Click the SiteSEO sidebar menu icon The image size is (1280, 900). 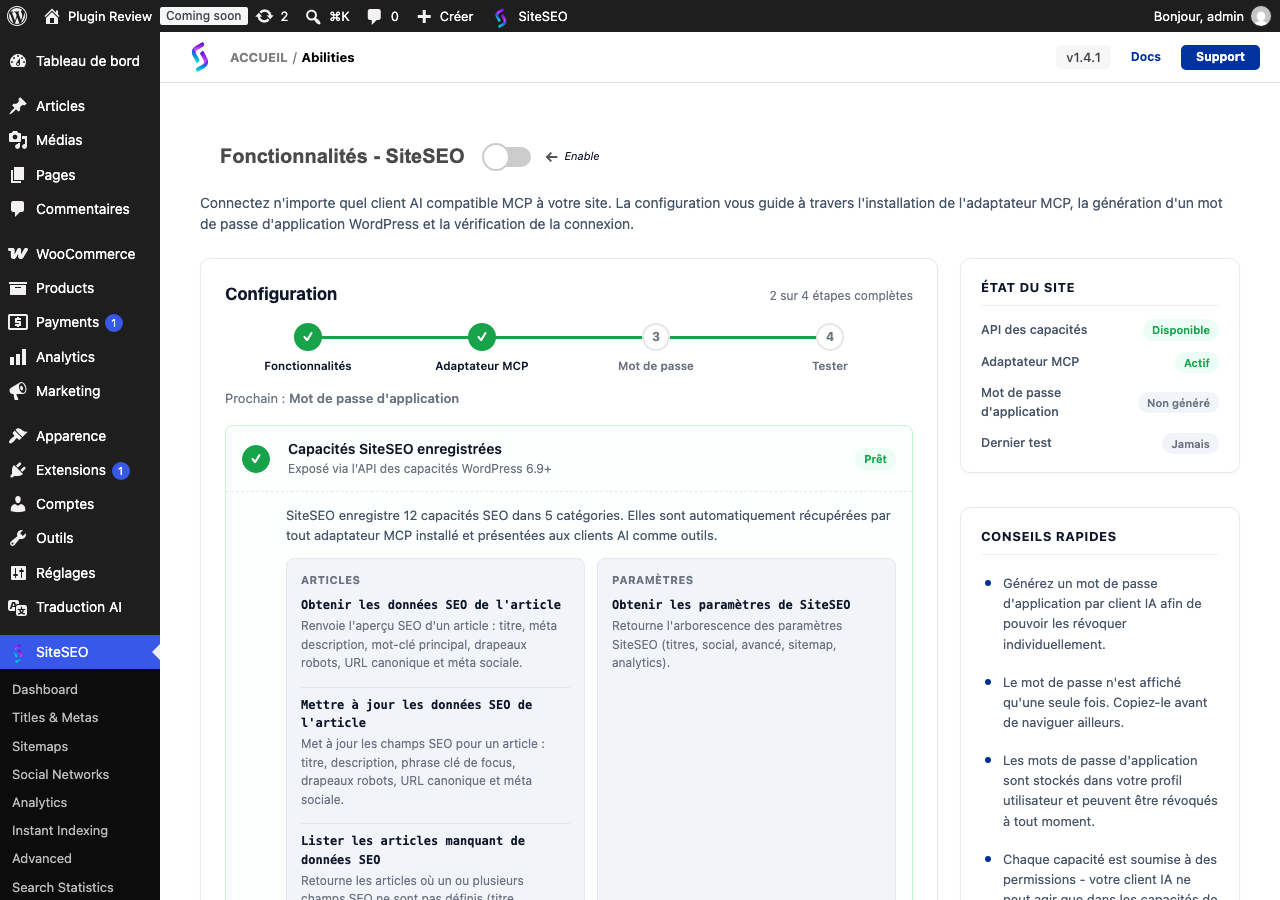pos(18,652)
